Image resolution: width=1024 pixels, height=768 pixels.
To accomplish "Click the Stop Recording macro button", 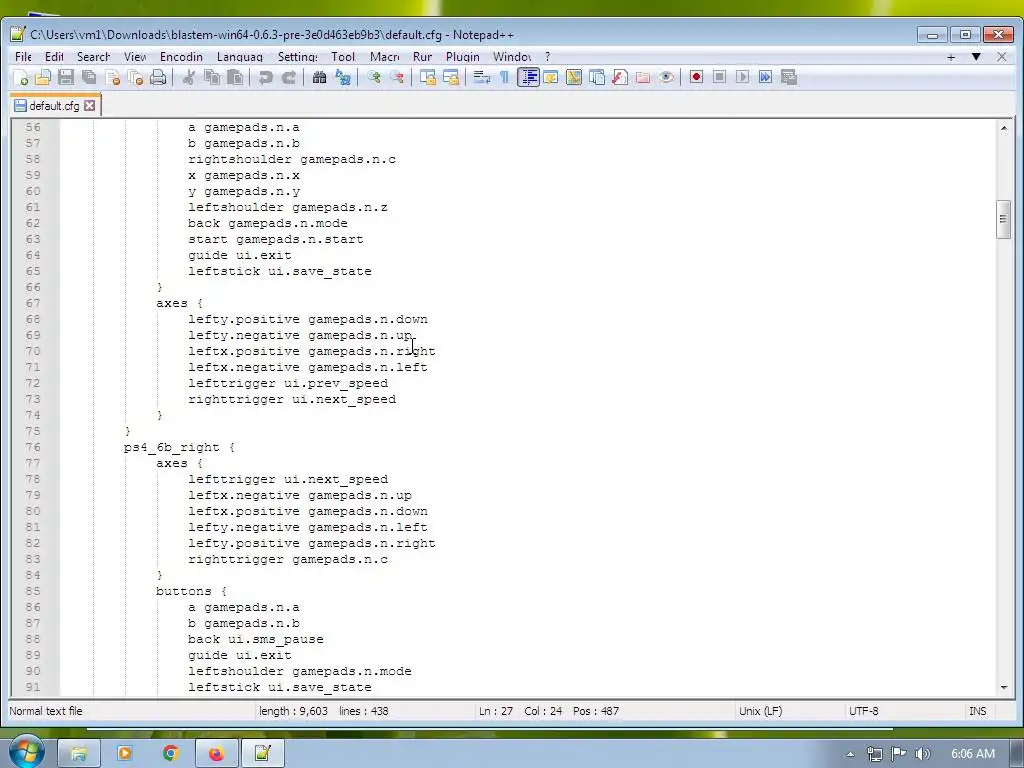I will point(719,78).
